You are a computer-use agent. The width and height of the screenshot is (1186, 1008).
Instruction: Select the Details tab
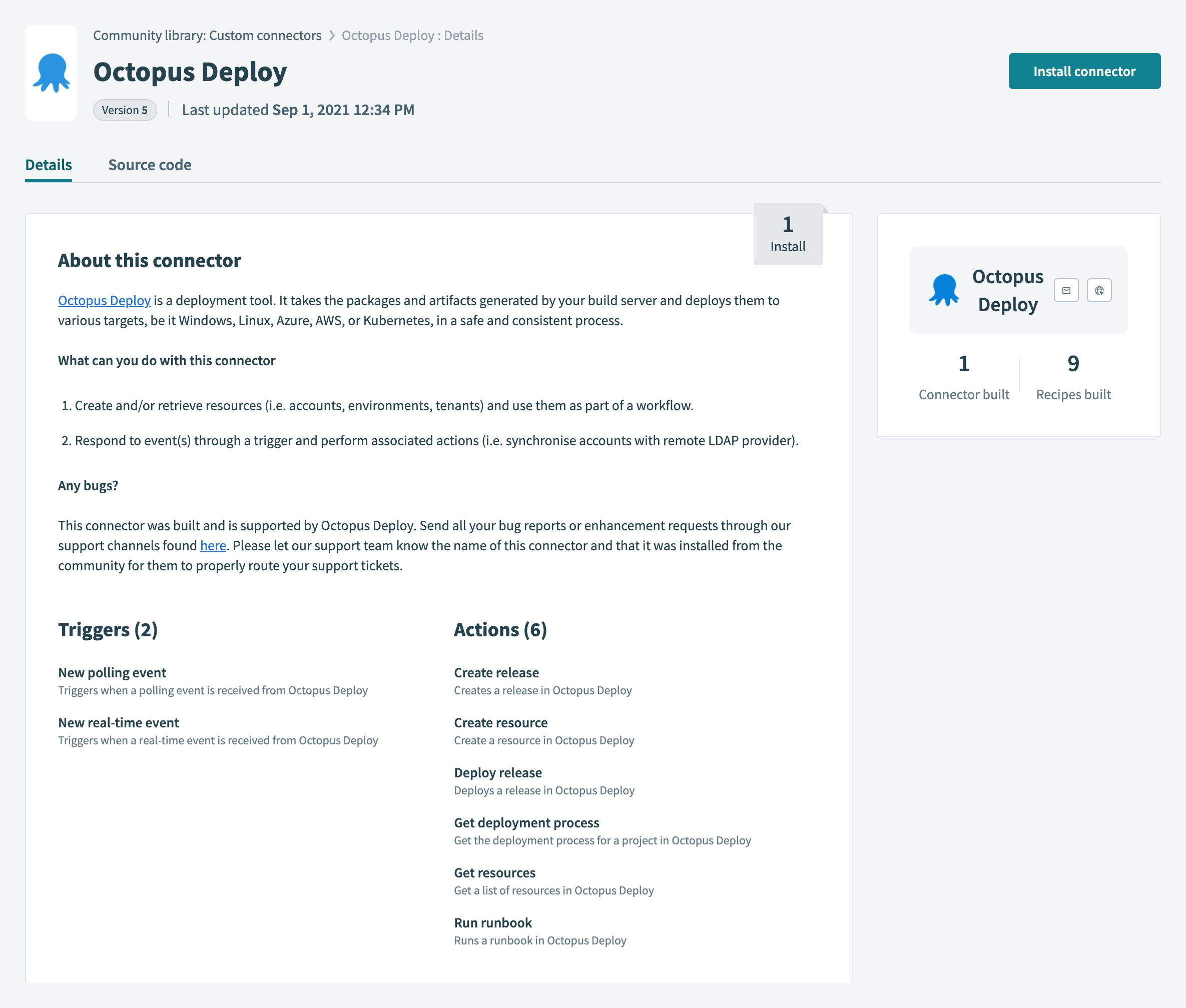click(x=49, y=165)
